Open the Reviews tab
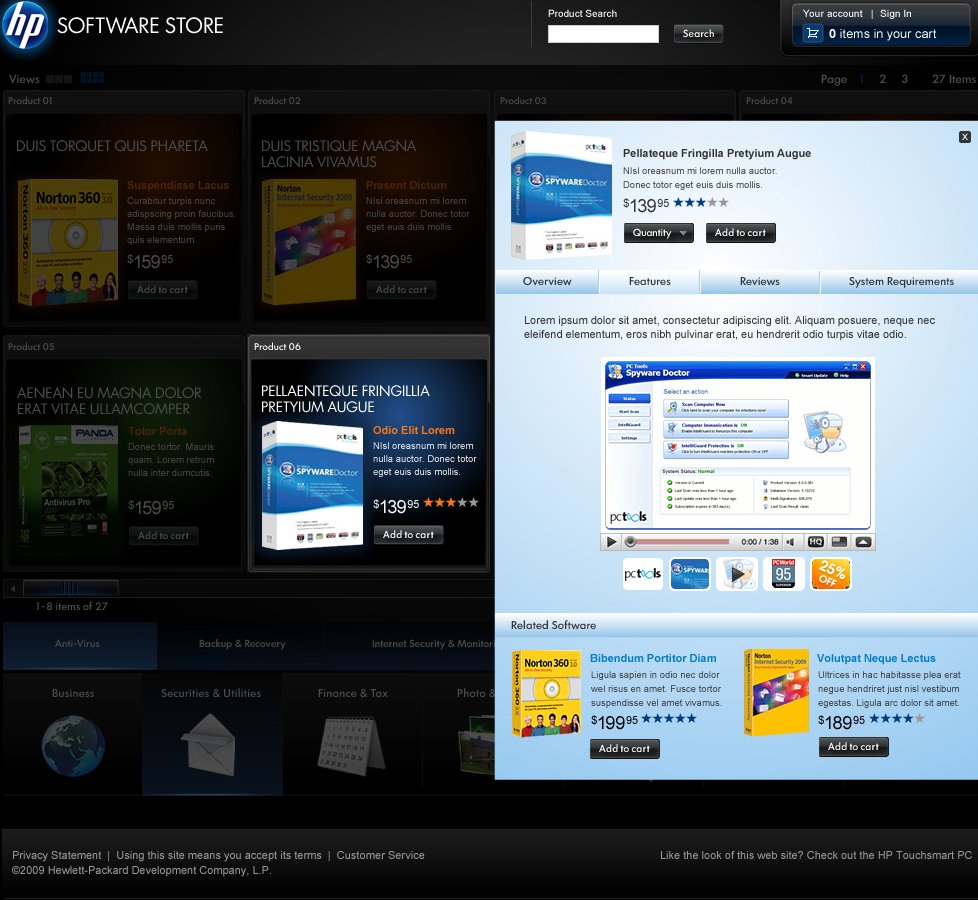This screenshot has height=900, width=978. 760,281
